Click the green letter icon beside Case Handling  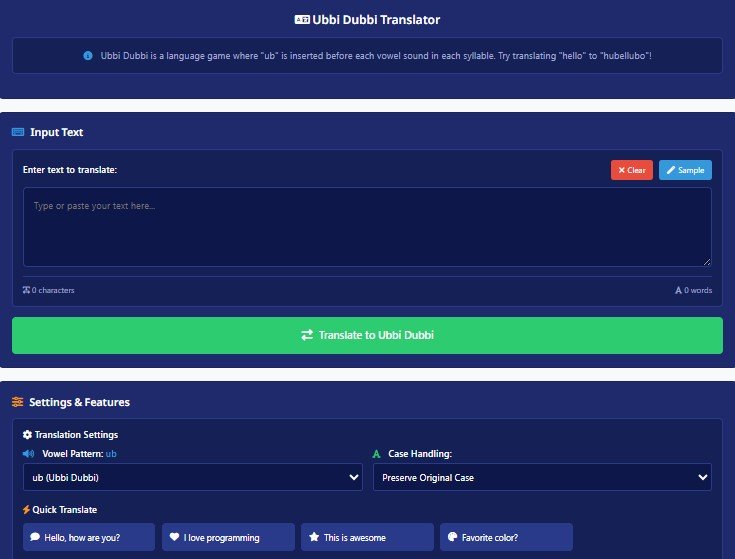point(376,454)
